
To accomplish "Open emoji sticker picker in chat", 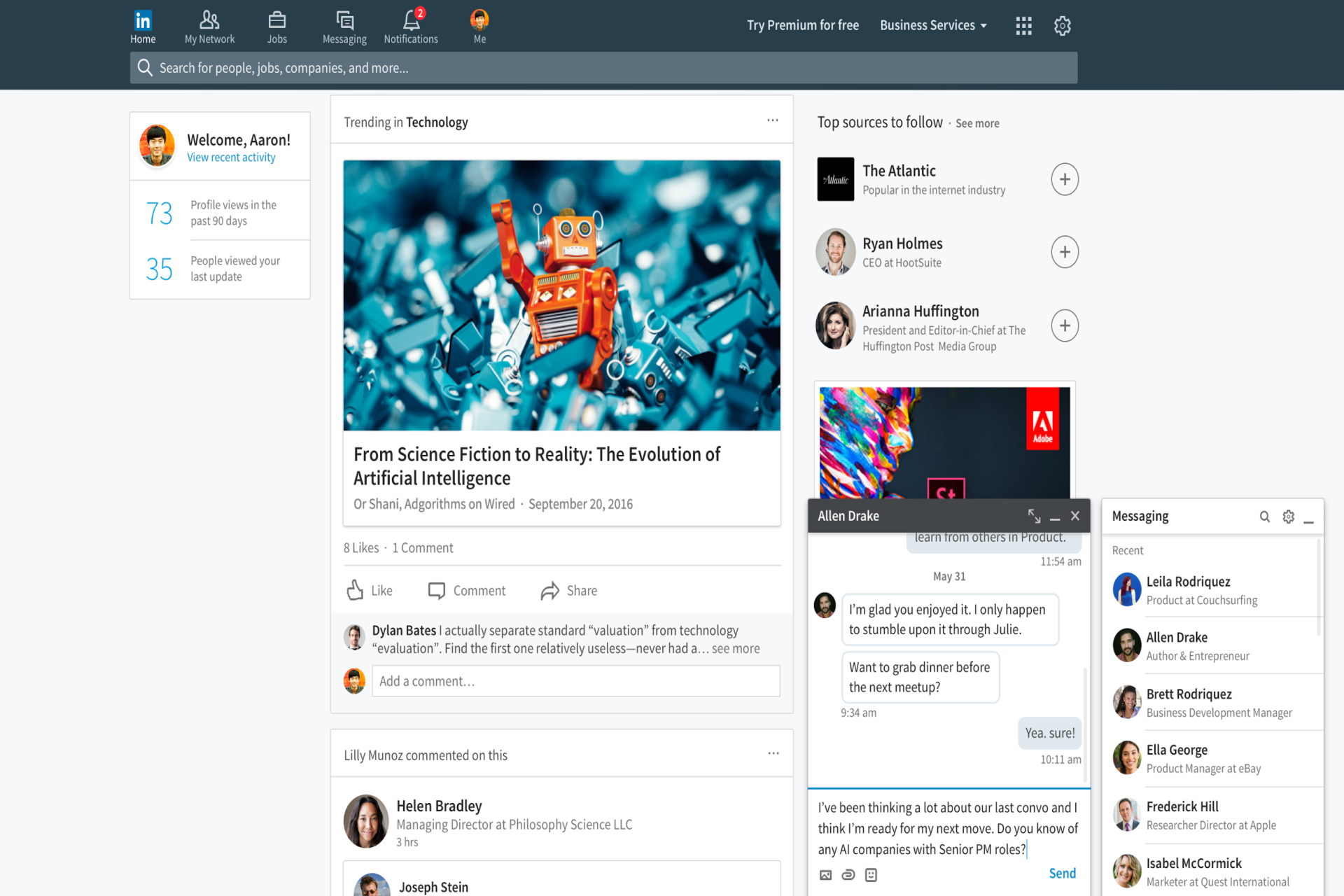I will click(871, 875).
